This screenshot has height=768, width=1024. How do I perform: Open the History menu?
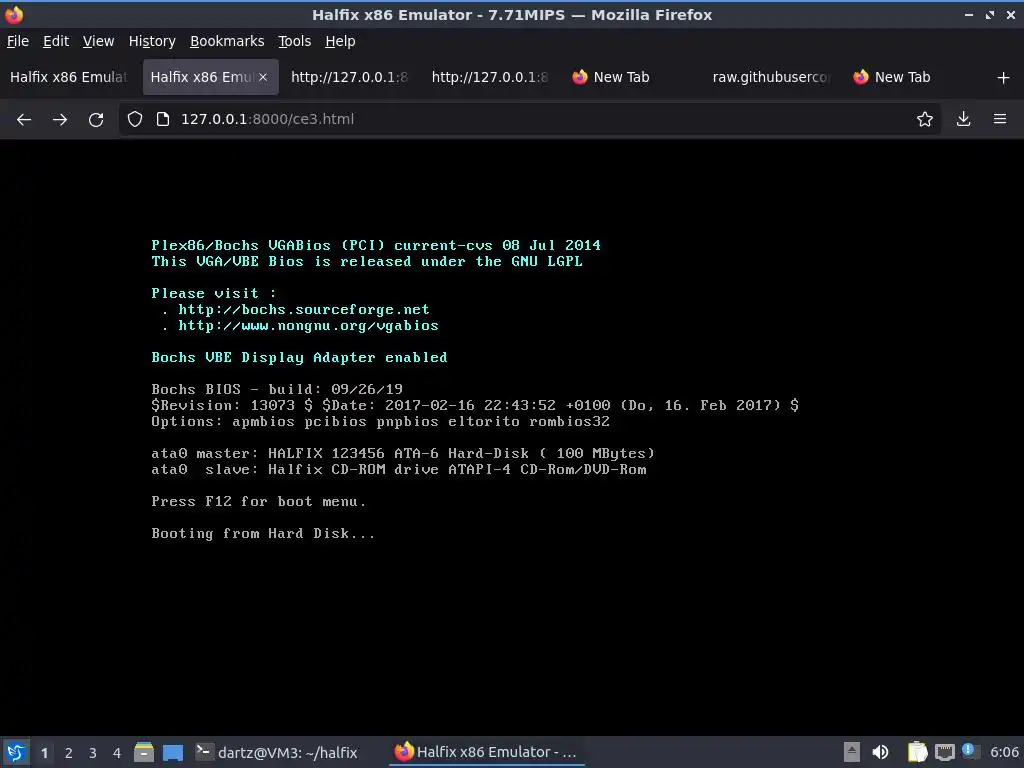pyautogui.click(x=152, y=41)
